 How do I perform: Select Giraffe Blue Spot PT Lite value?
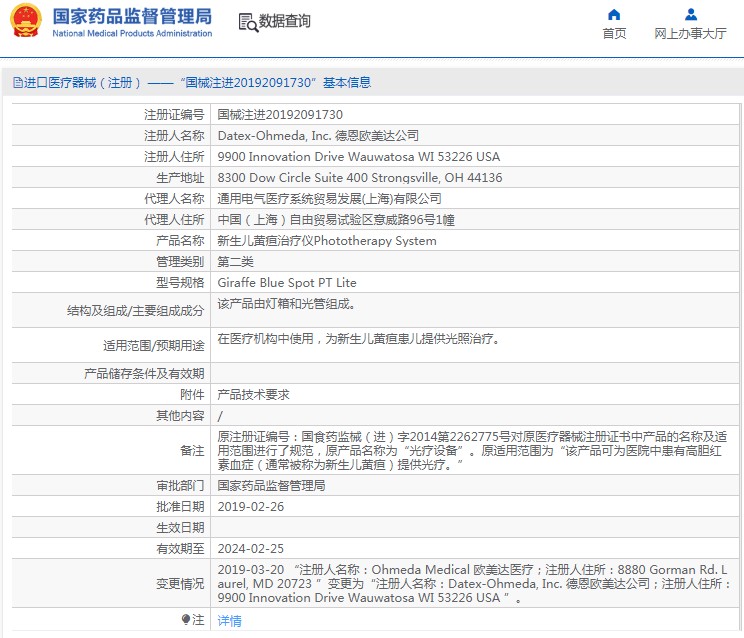[287, 283]
